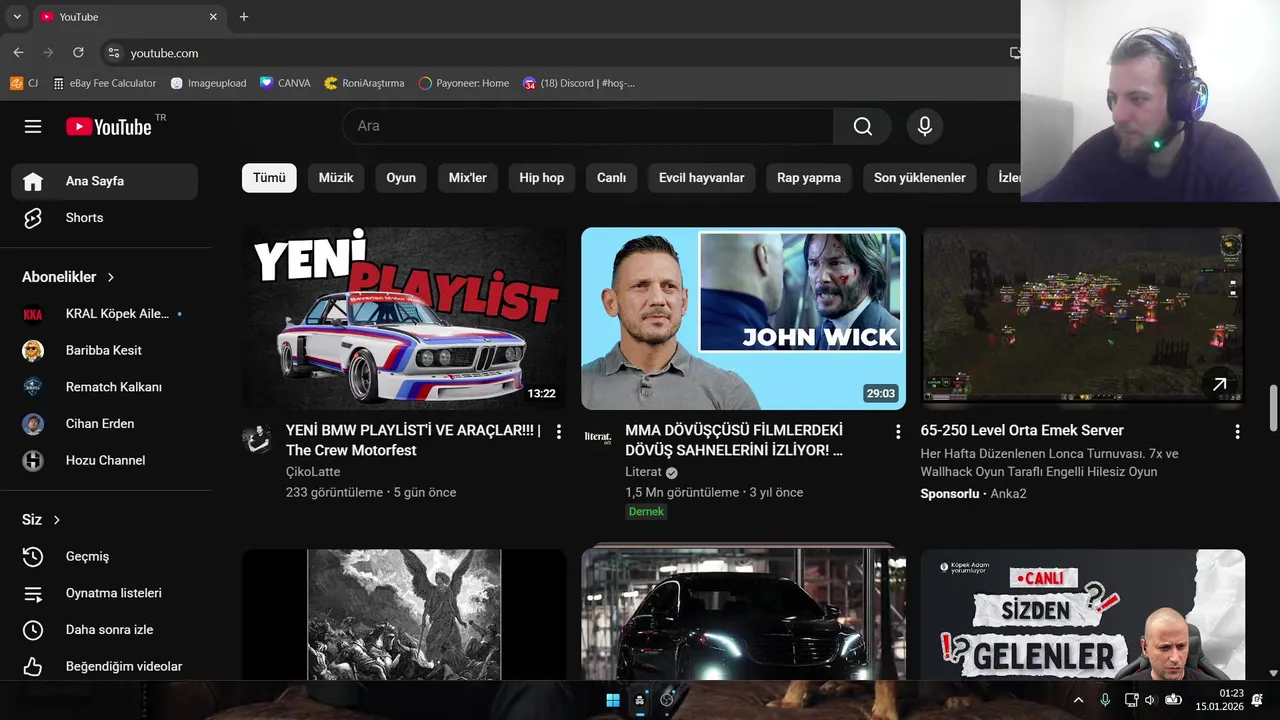Open RoniAraştırma bookmark

pos(364,83)
